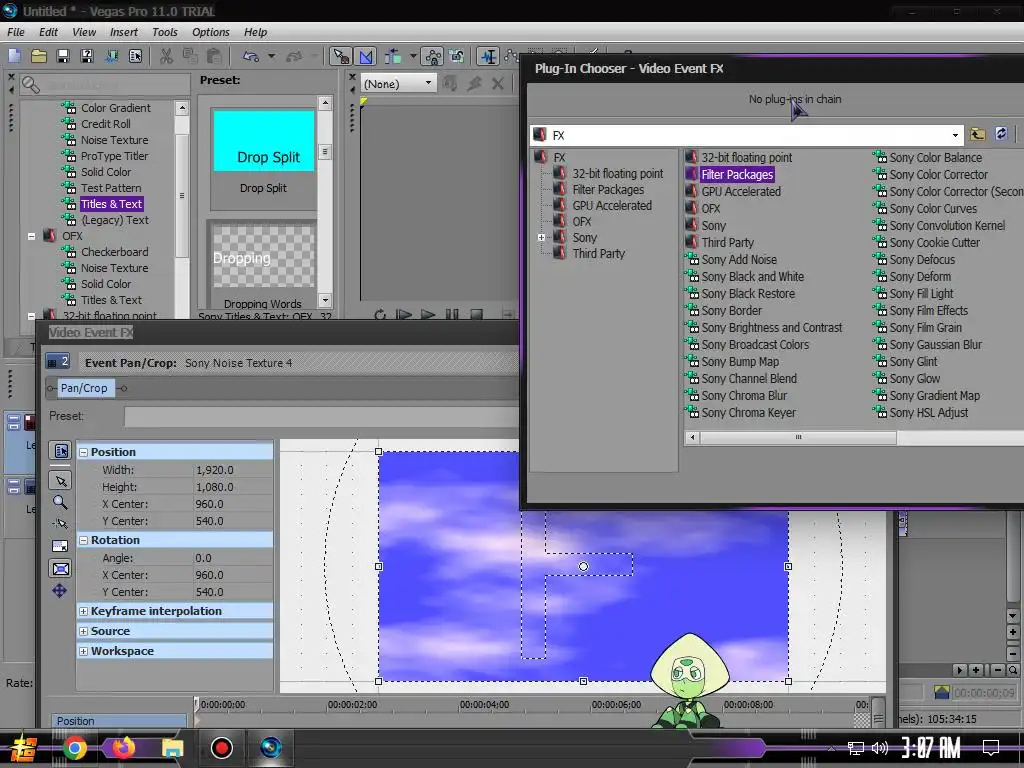Viewport: 1024px width, 768px height.
Task: Open the View menu
Action: point(84,32)
